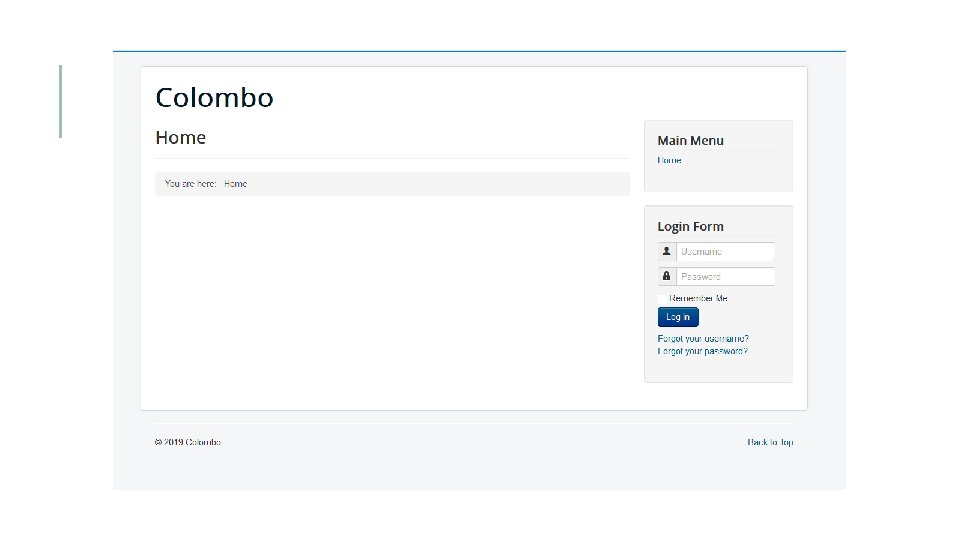The width and height of the screenshot is (960, 540).
Task: Focus the Username input field
Action: click(726, 252)
